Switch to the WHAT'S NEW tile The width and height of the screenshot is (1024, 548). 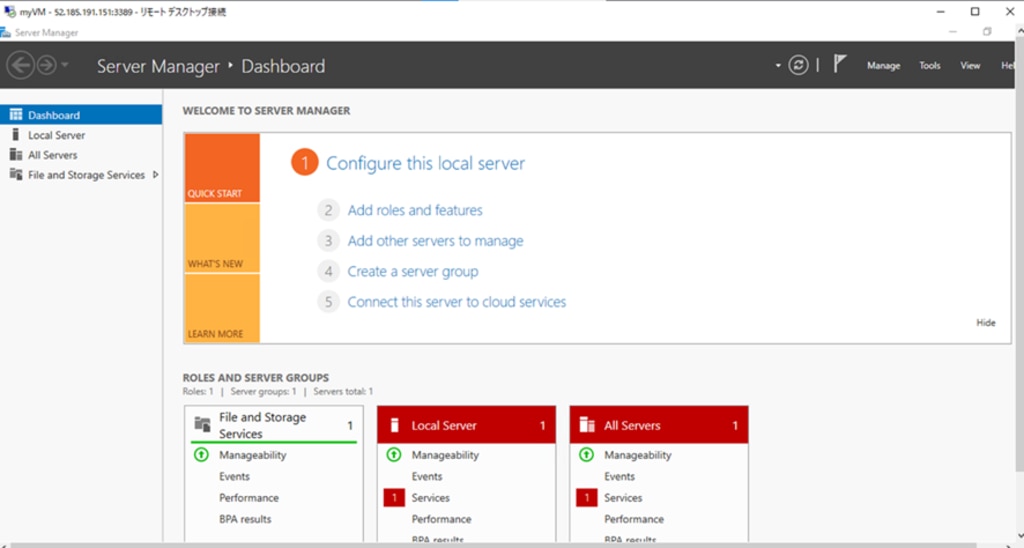tap(222, 238)
